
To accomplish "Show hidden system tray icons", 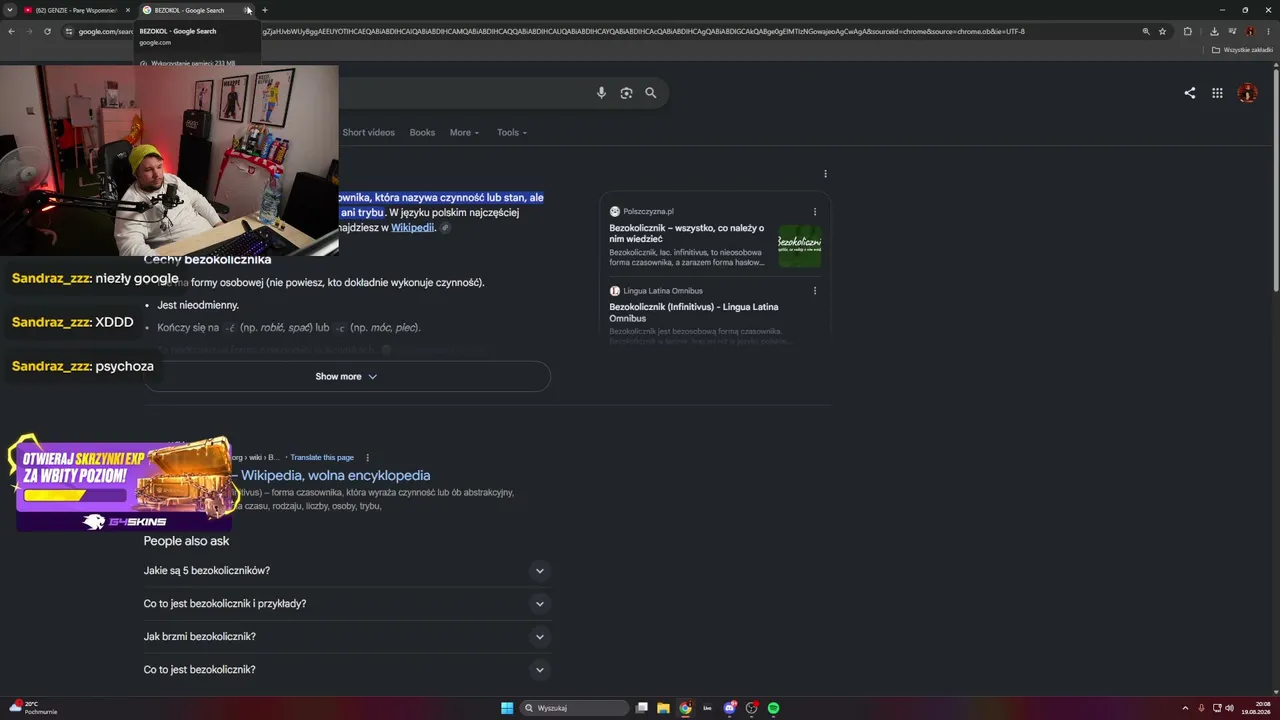I will pos(1185,708).
